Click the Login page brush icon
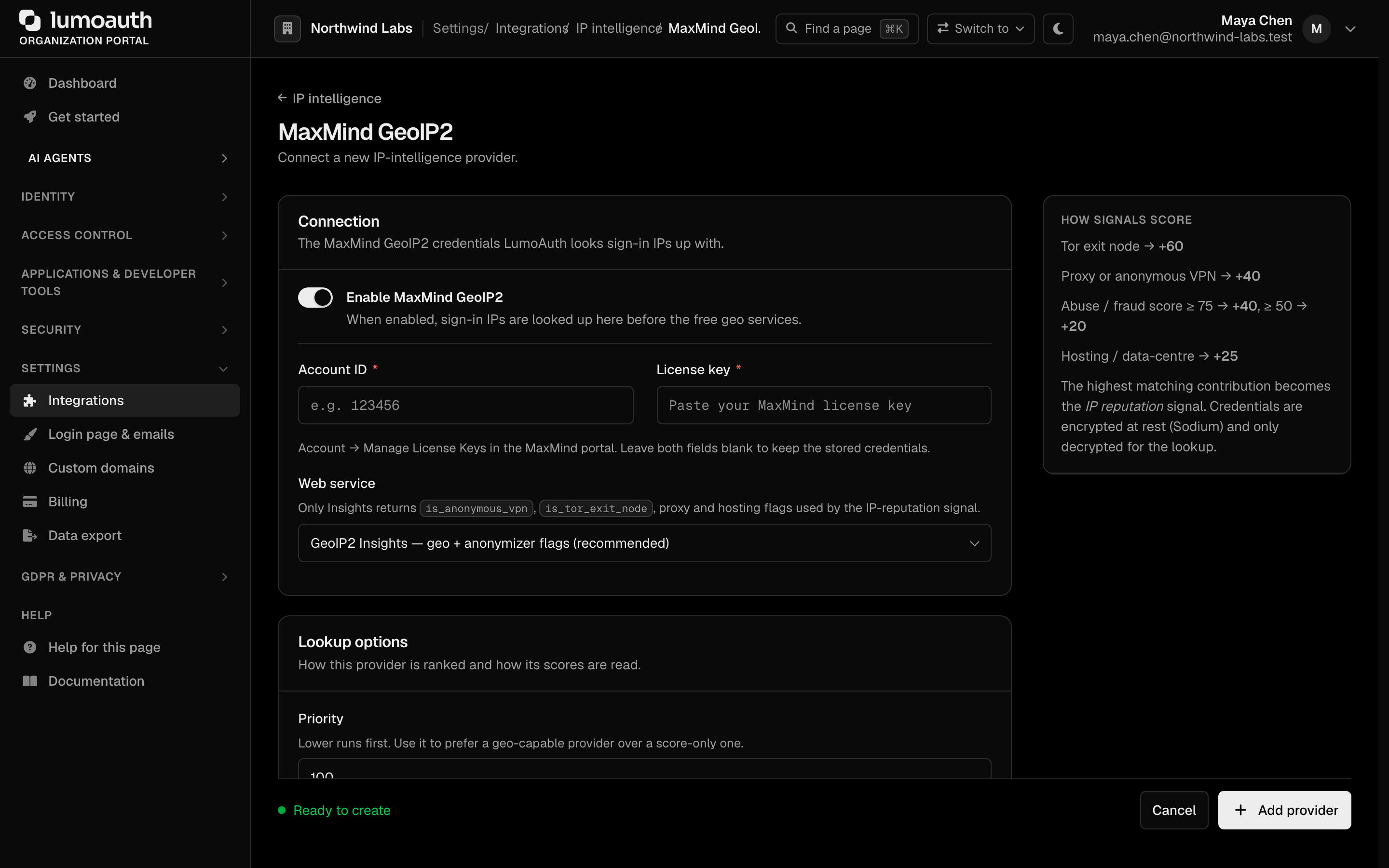Screen dimensions: 1389x868 click(x=30, y=434)
